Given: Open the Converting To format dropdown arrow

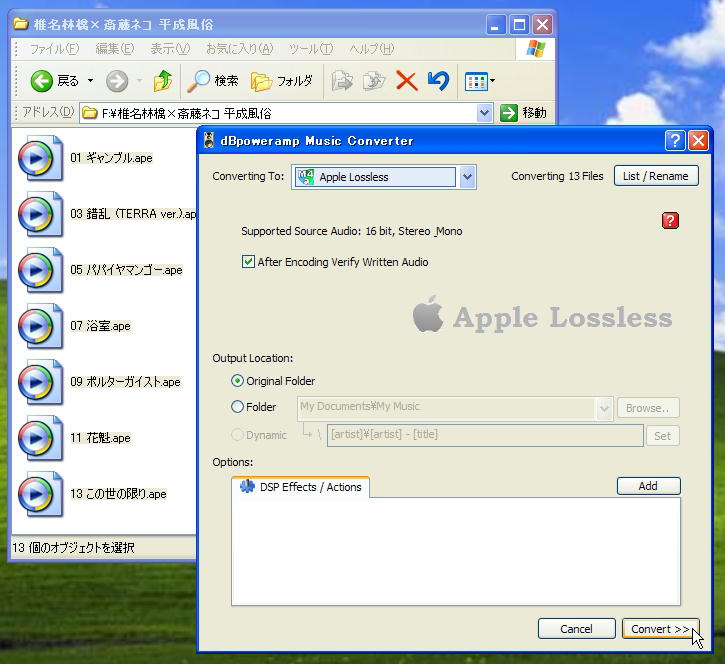Looking at the screenshot, I should point(467,177).
